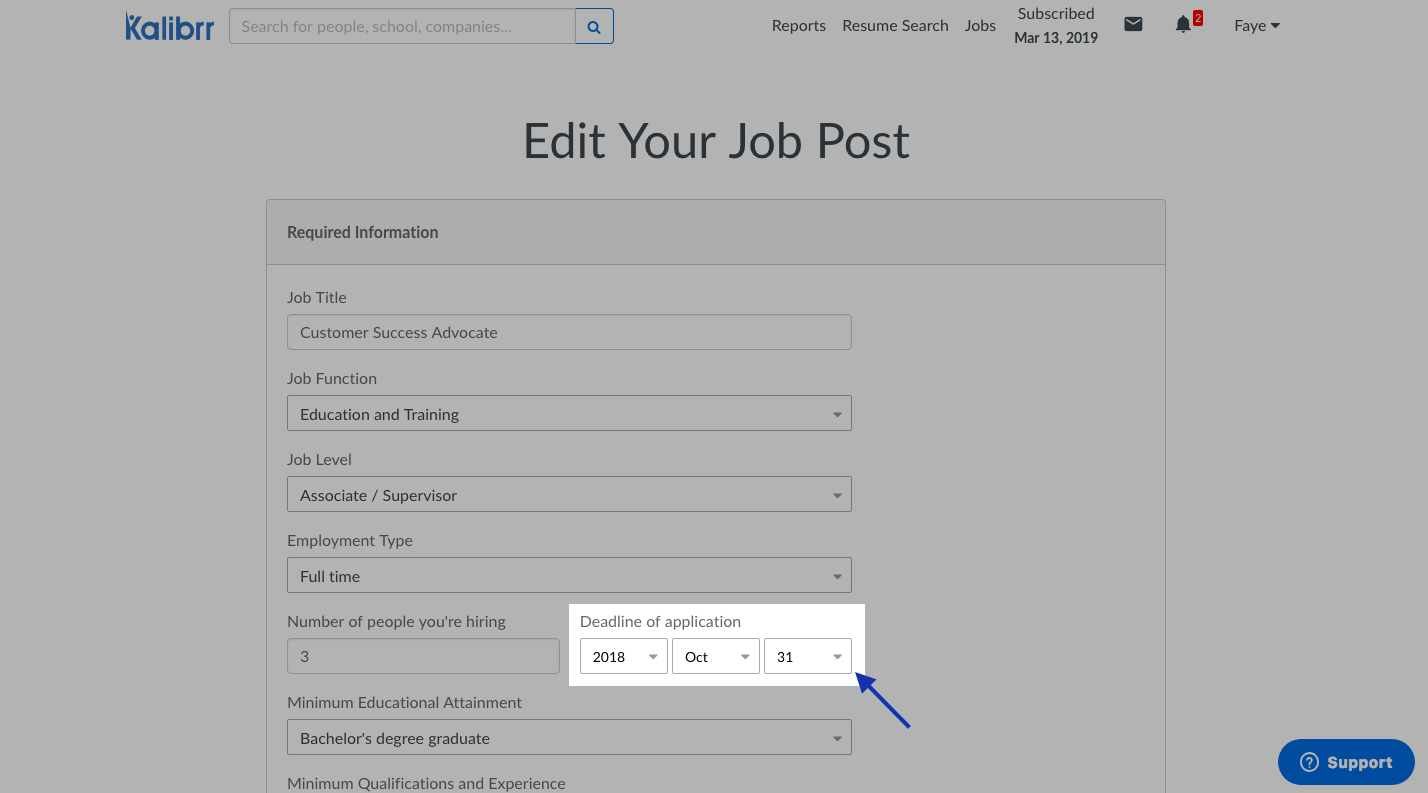The image size is (1428, 793).
Task: Select the deadline year dropdown showing 2018
Action: tap(624, 657)
